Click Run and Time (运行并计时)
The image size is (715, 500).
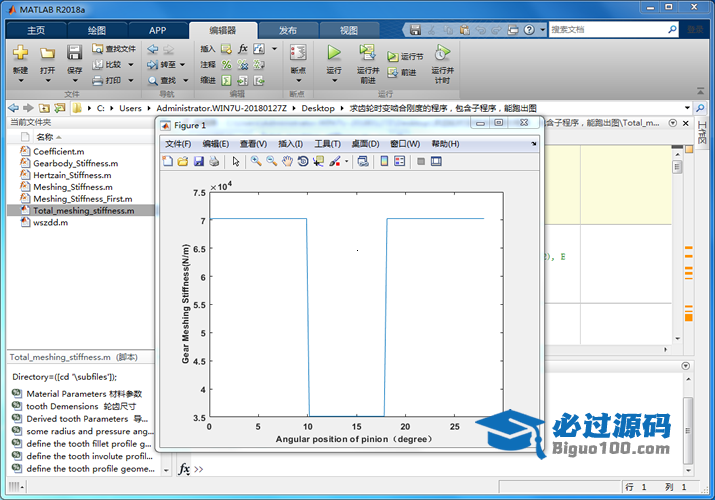point(442,64)
